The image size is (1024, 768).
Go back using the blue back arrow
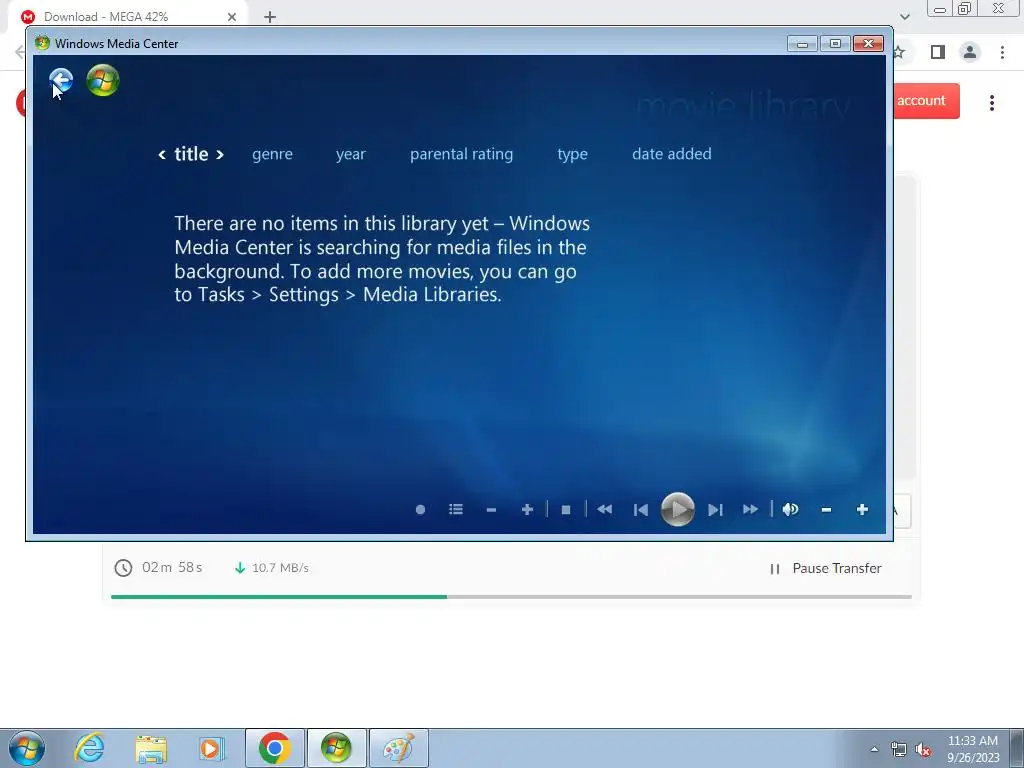(x=61, y=81)
